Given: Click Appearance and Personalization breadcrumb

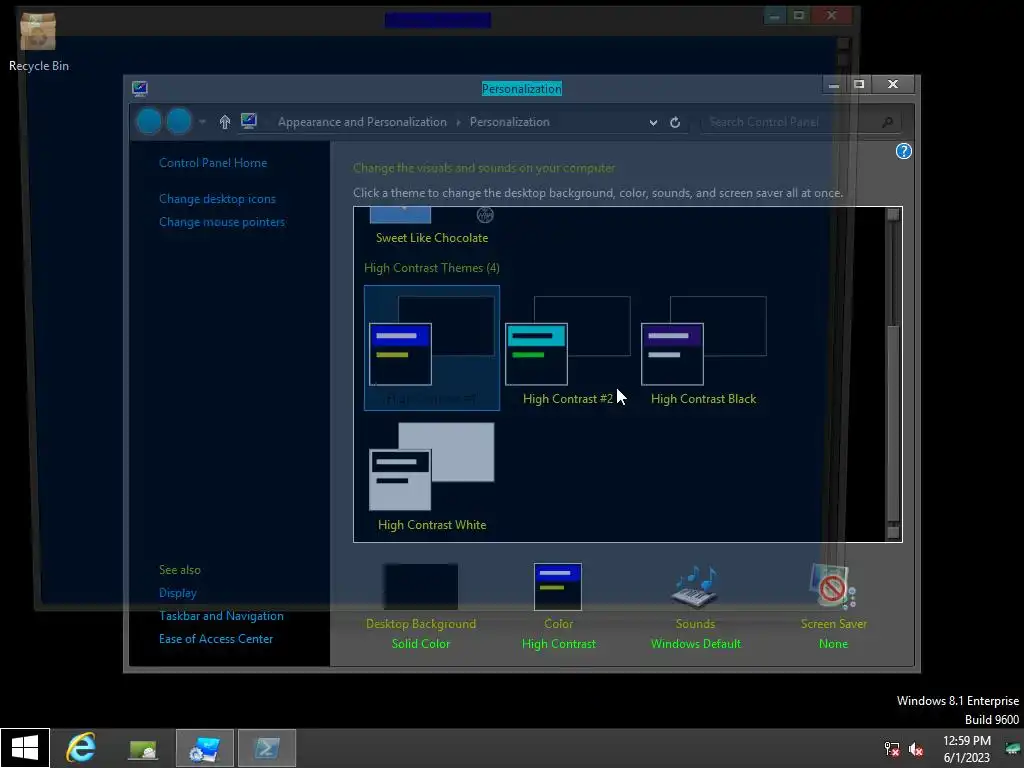Looking at the screenshot, I should pyautogui.click(x=362, y=122).
